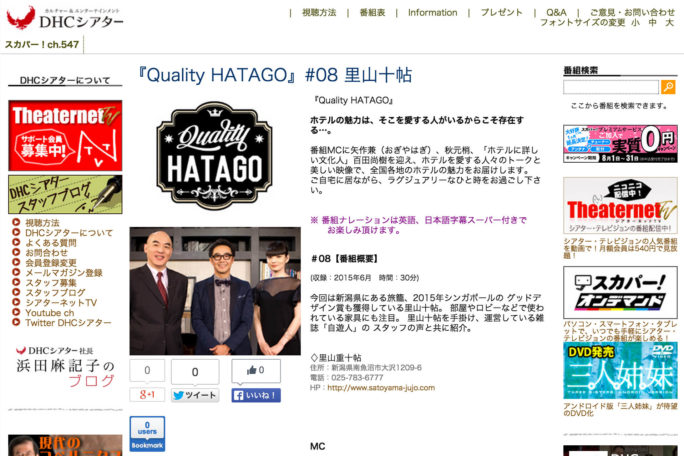Click the page title Quality HATAGO #08 里山十帖

[274, 75]
